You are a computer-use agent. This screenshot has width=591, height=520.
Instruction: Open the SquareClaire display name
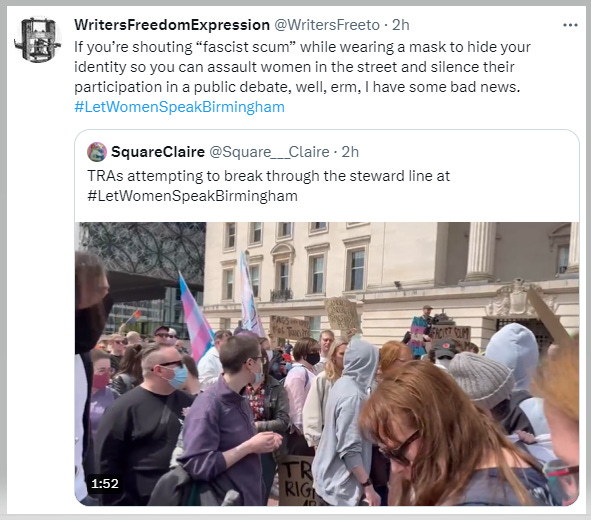(158, 152)
